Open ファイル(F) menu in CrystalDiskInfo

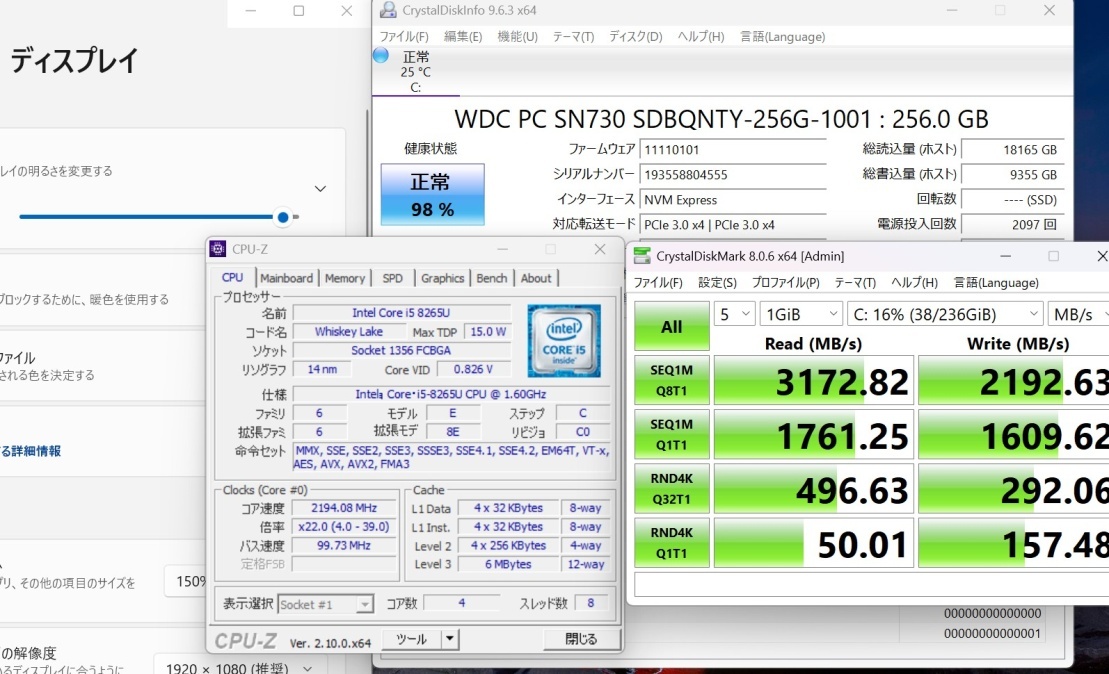(404, 37)
